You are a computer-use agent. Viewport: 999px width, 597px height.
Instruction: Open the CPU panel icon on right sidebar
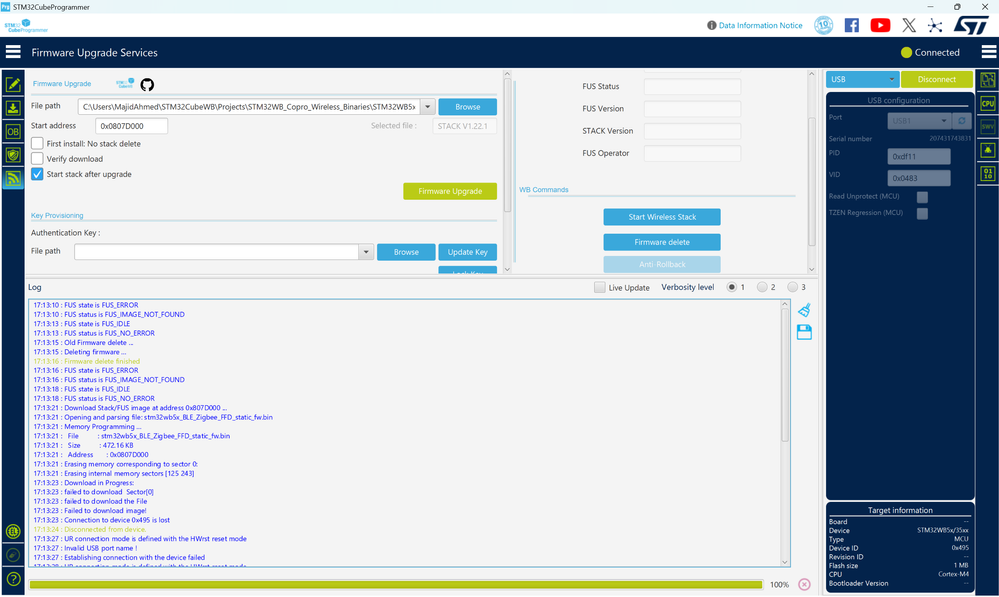(988, 103)
